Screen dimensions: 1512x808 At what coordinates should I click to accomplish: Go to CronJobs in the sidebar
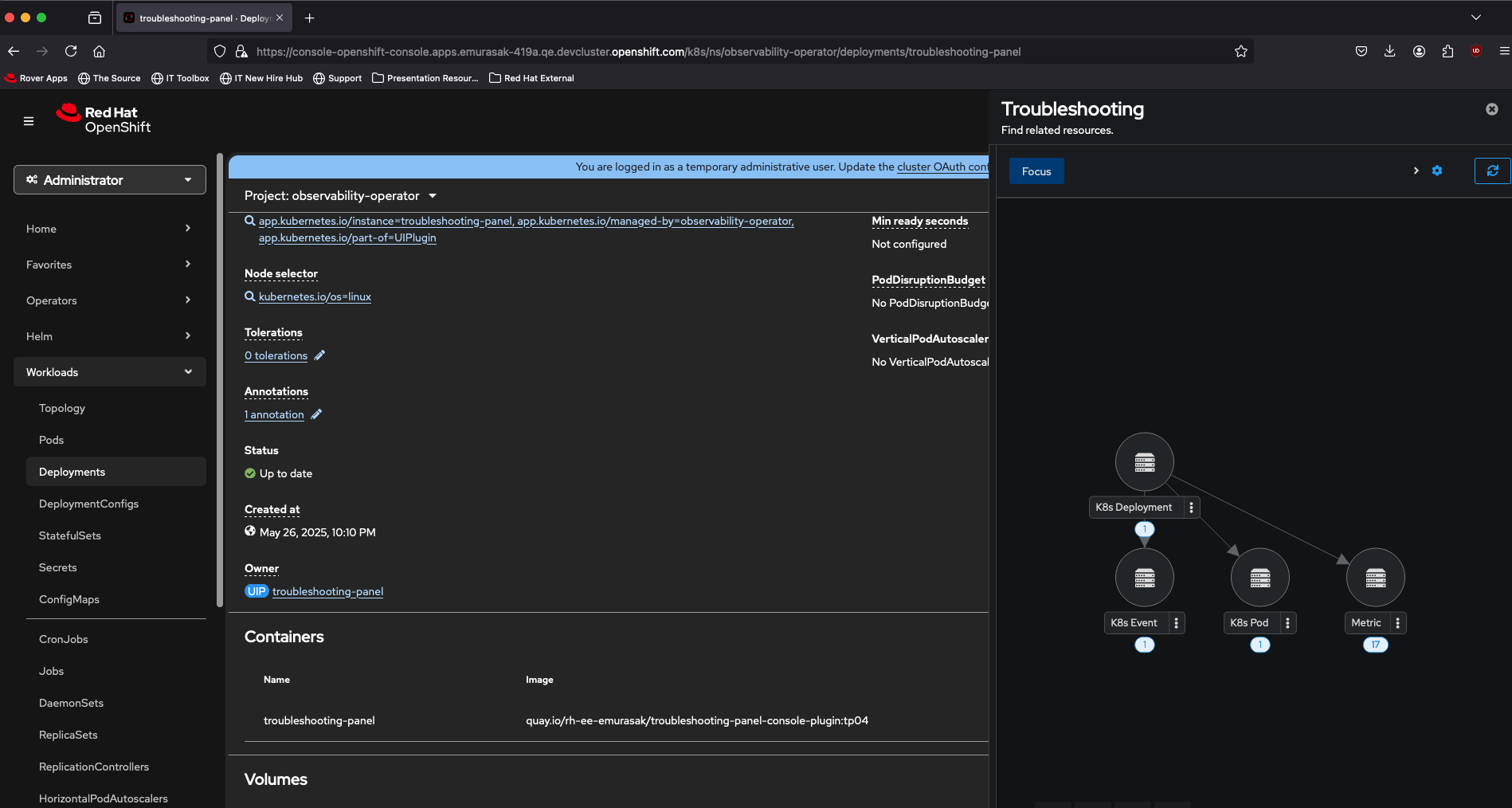pos(64,639)
